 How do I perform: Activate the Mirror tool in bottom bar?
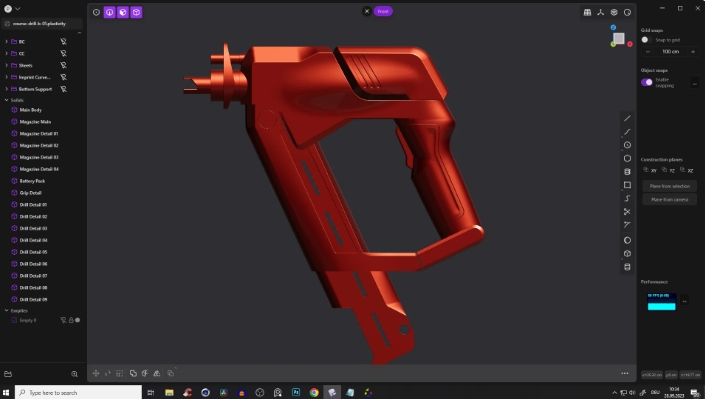(x=157, y=373)
